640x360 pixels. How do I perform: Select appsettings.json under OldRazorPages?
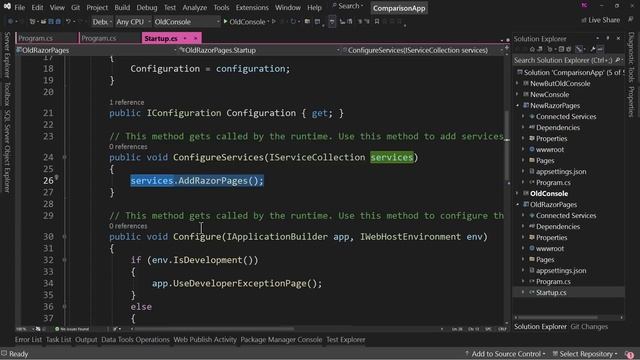tap(561, 271)
